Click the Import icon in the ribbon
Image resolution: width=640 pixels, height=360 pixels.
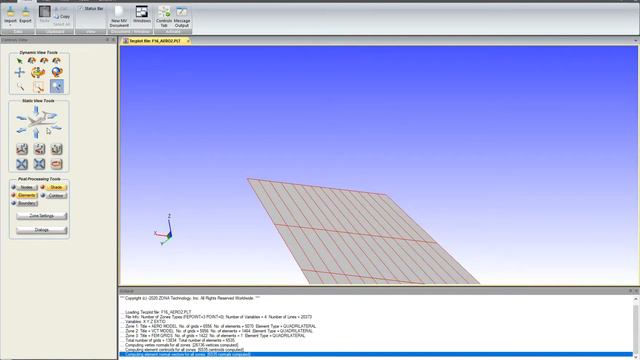click(11, 15)
